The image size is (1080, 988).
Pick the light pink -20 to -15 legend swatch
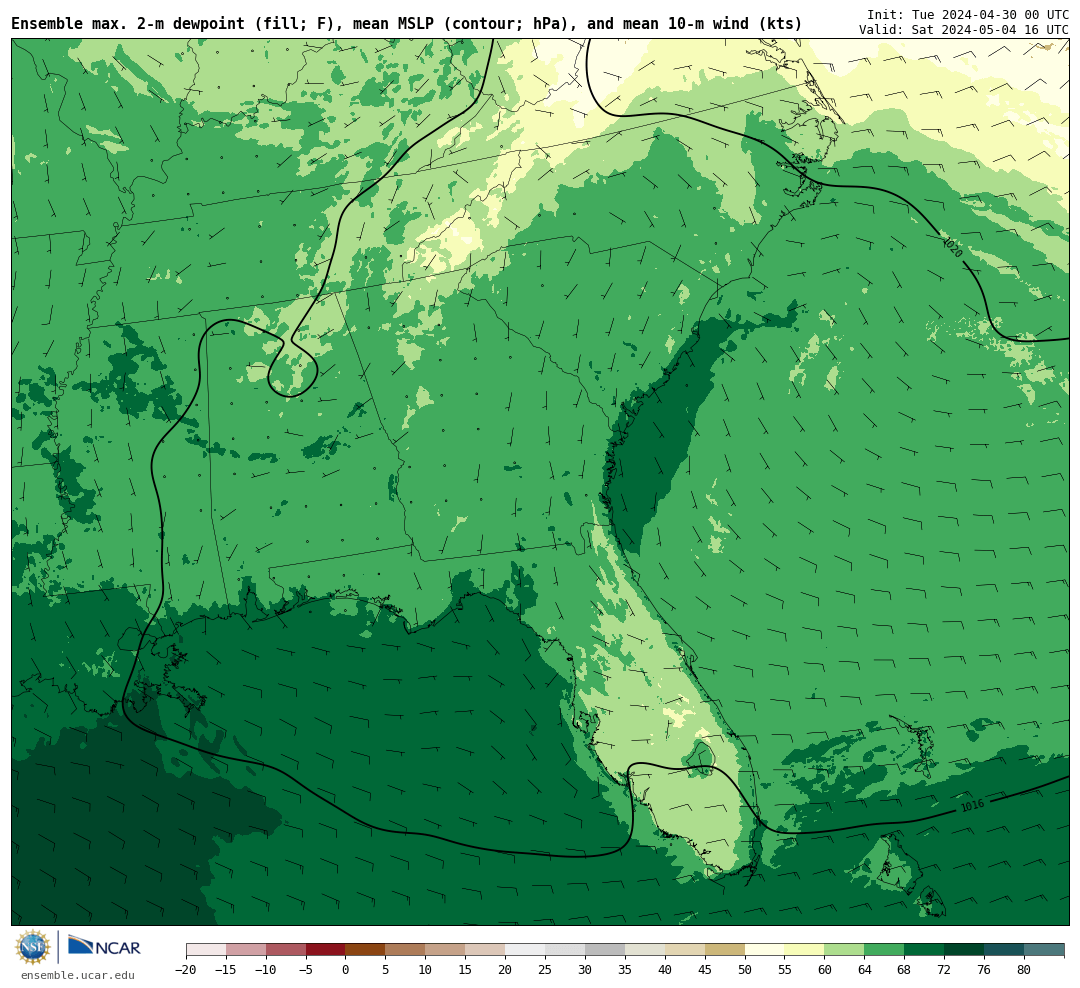click(206, 950)
